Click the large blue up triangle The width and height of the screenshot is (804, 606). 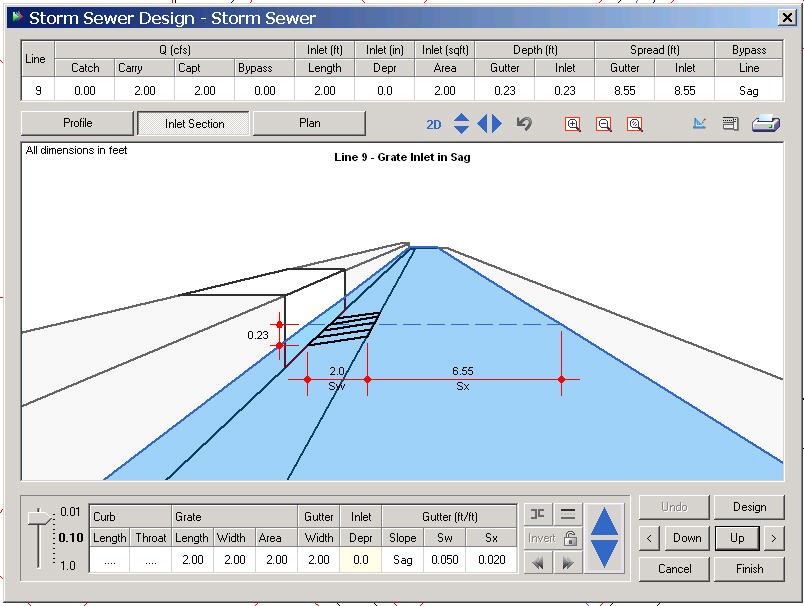coord(603,521)
